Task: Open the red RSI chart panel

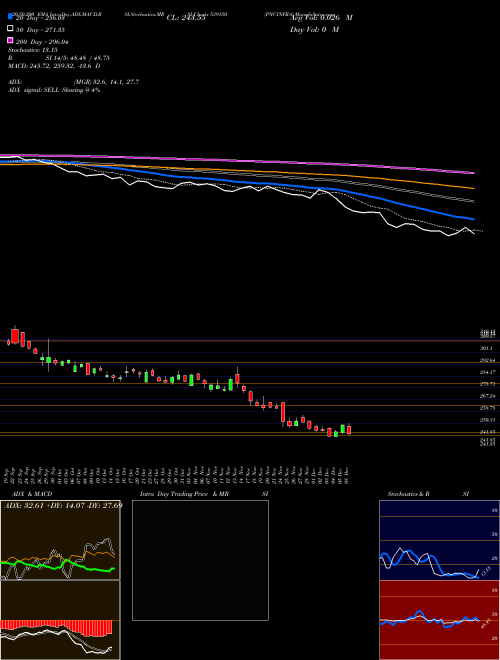Action: point(439,620)
